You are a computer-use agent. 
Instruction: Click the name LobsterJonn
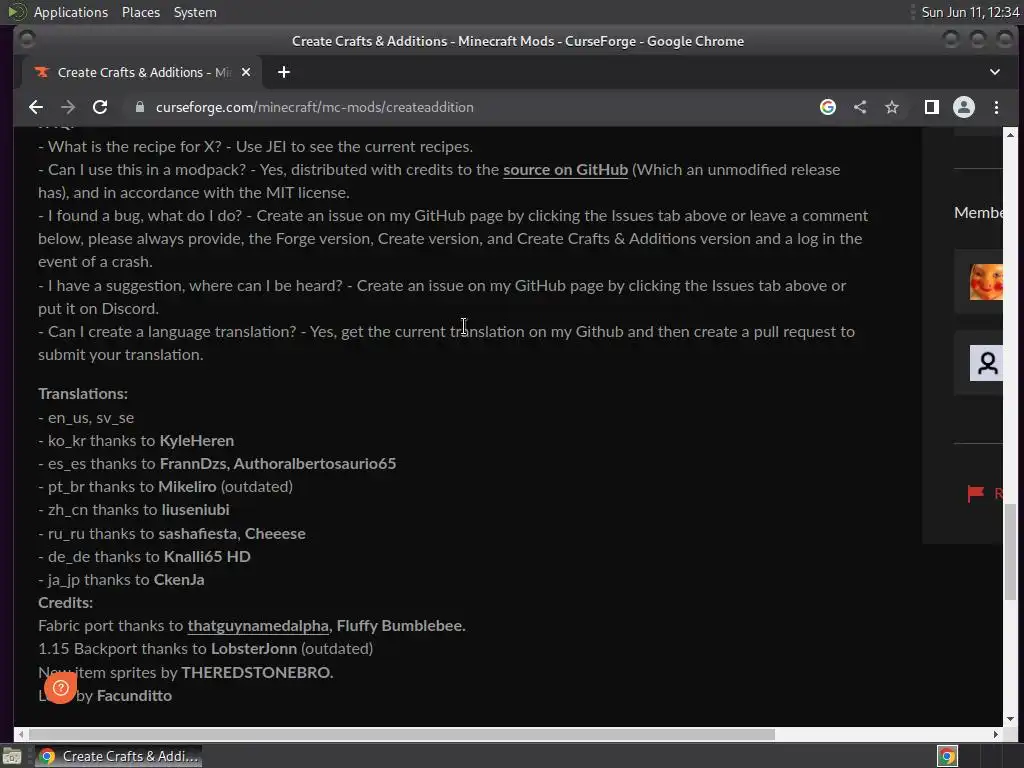(253, 648)
